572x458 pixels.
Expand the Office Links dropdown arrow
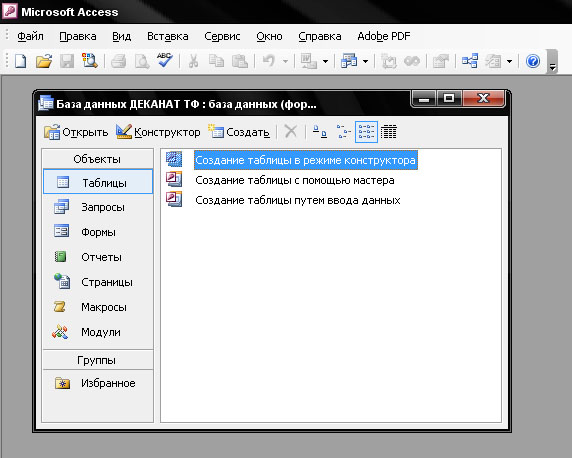(x=325, y=61)
